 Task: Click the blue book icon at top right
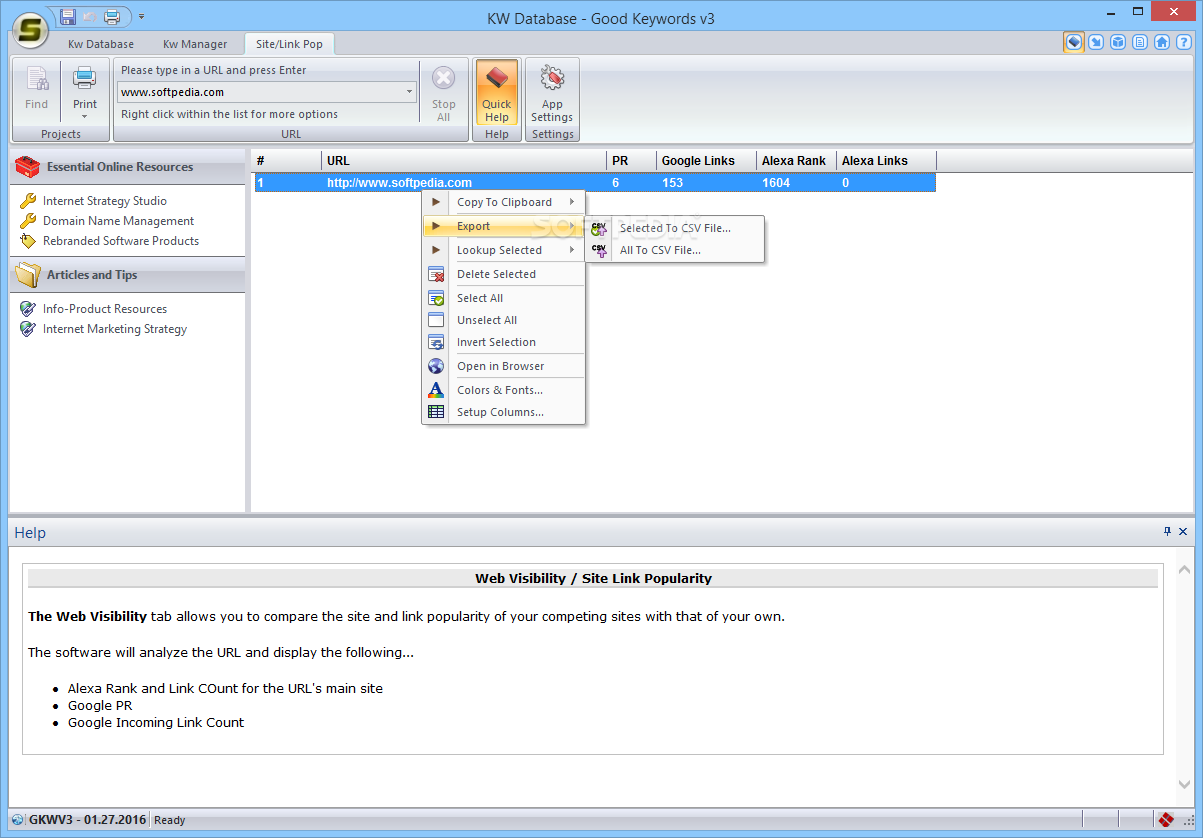coord(1073,42)
